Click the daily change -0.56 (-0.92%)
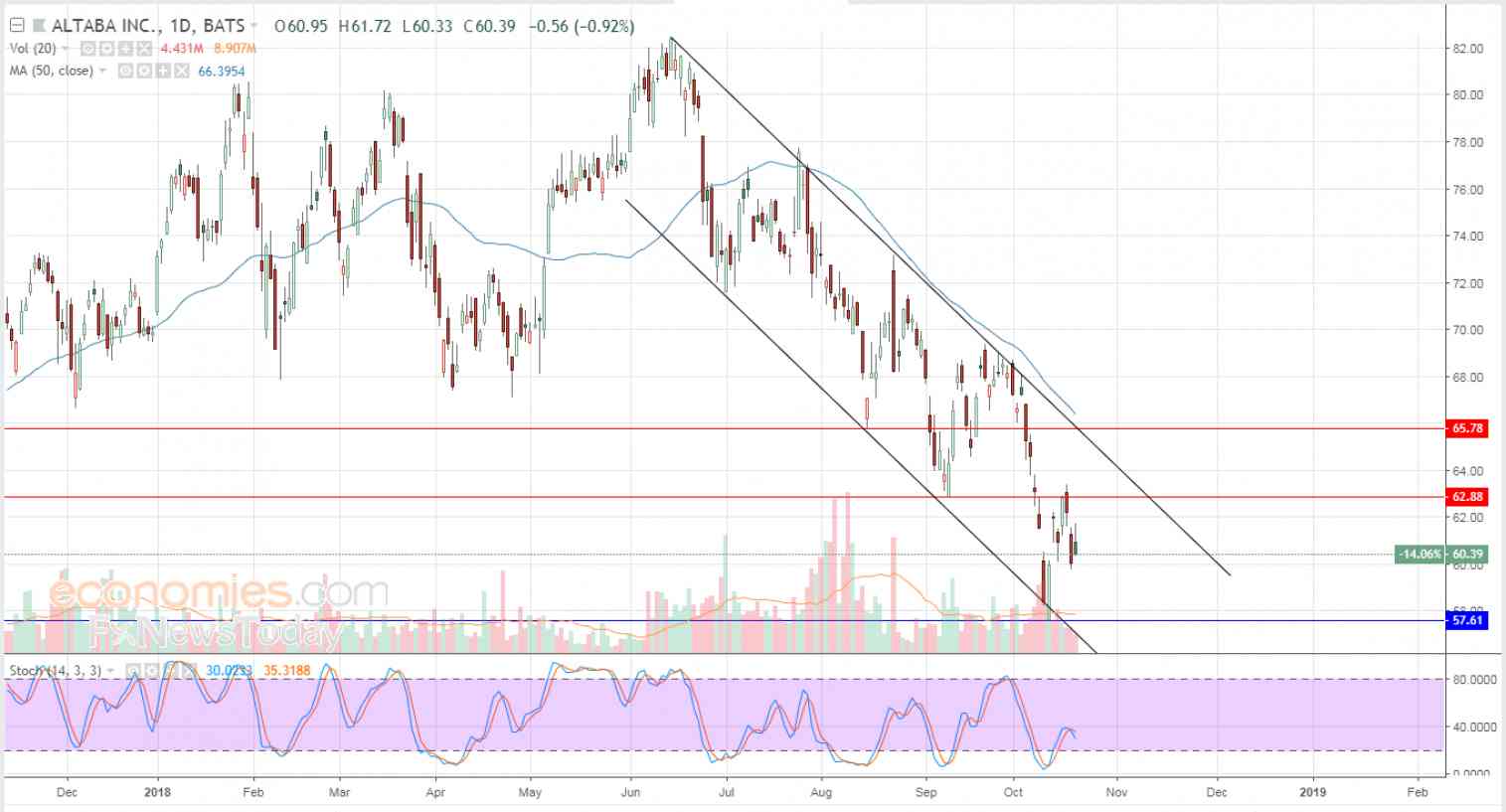This screenshot has height=812, width=1506. [x=582, y=26]
